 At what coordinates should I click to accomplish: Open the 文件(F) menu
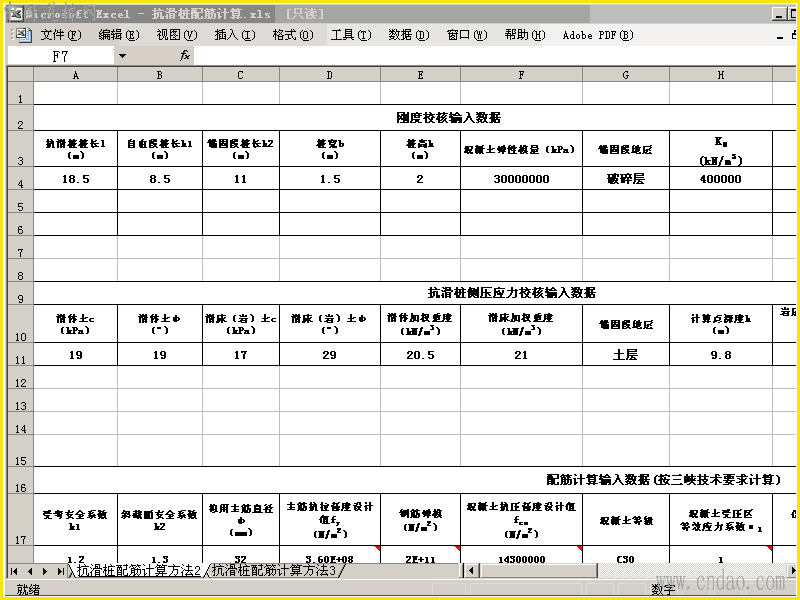(61, 35)
